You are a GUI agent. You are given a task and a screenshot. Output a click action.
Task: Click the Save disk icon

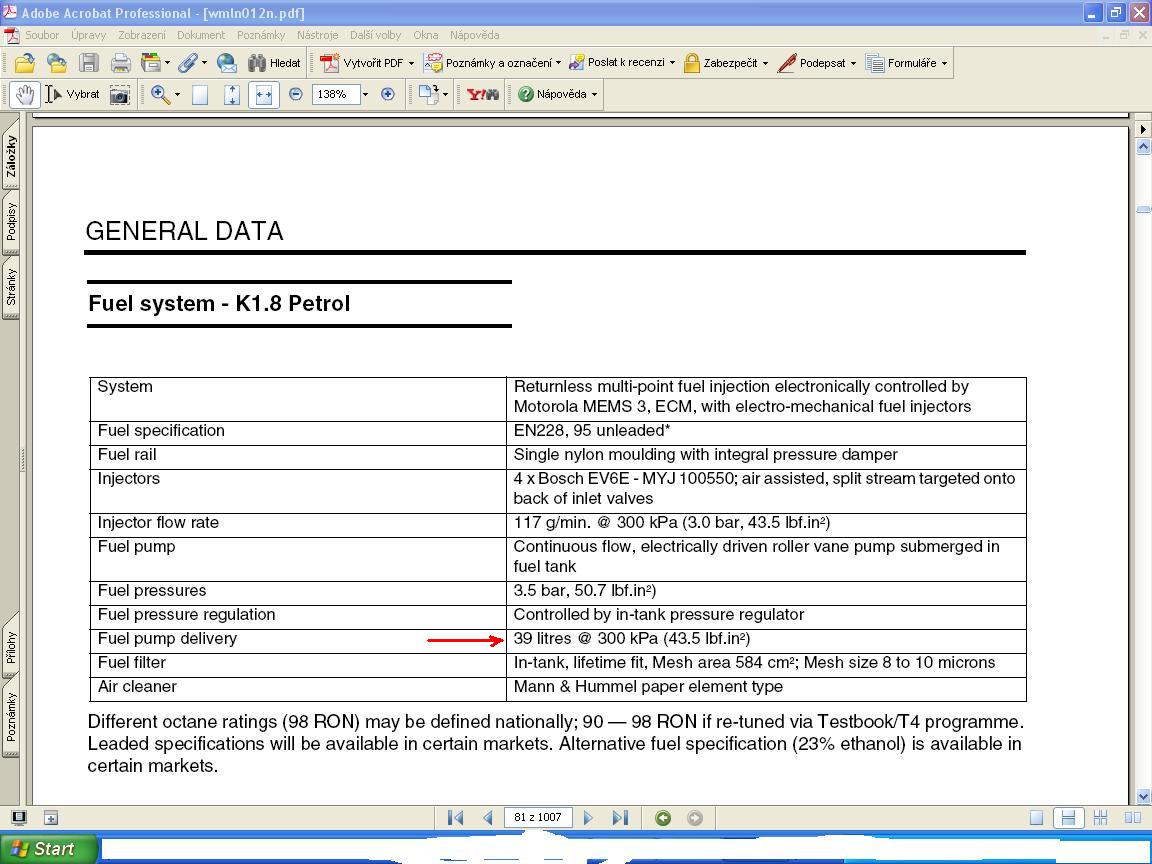89,63
